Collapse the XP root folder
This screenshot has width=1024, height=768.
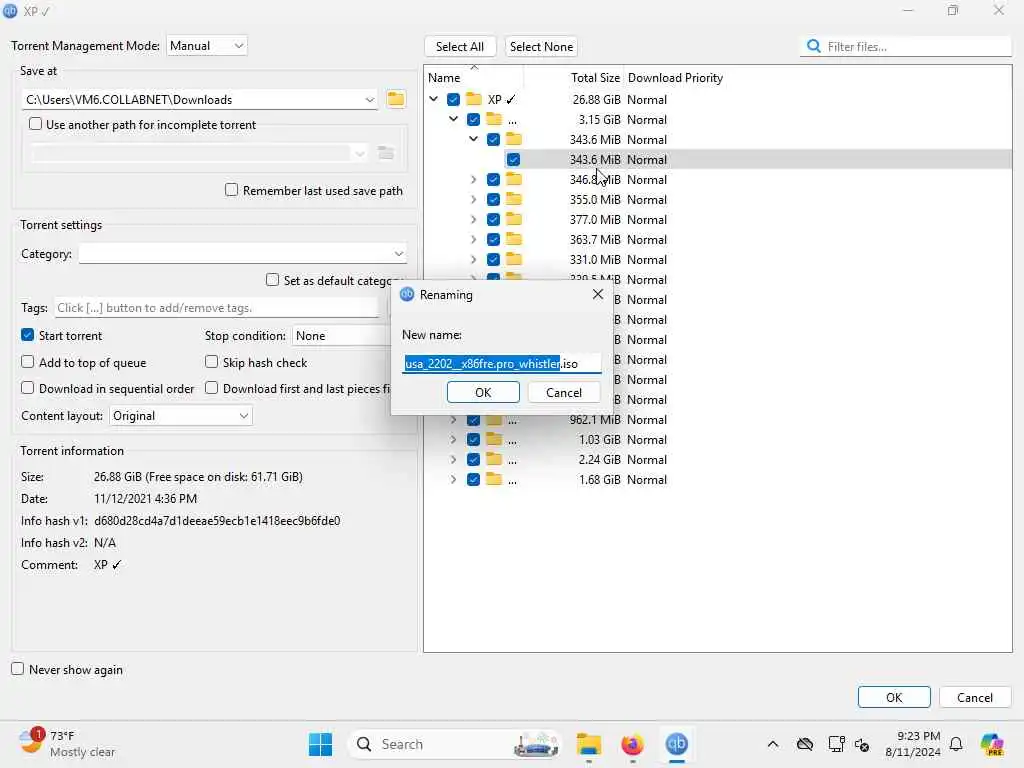point(434,99)
